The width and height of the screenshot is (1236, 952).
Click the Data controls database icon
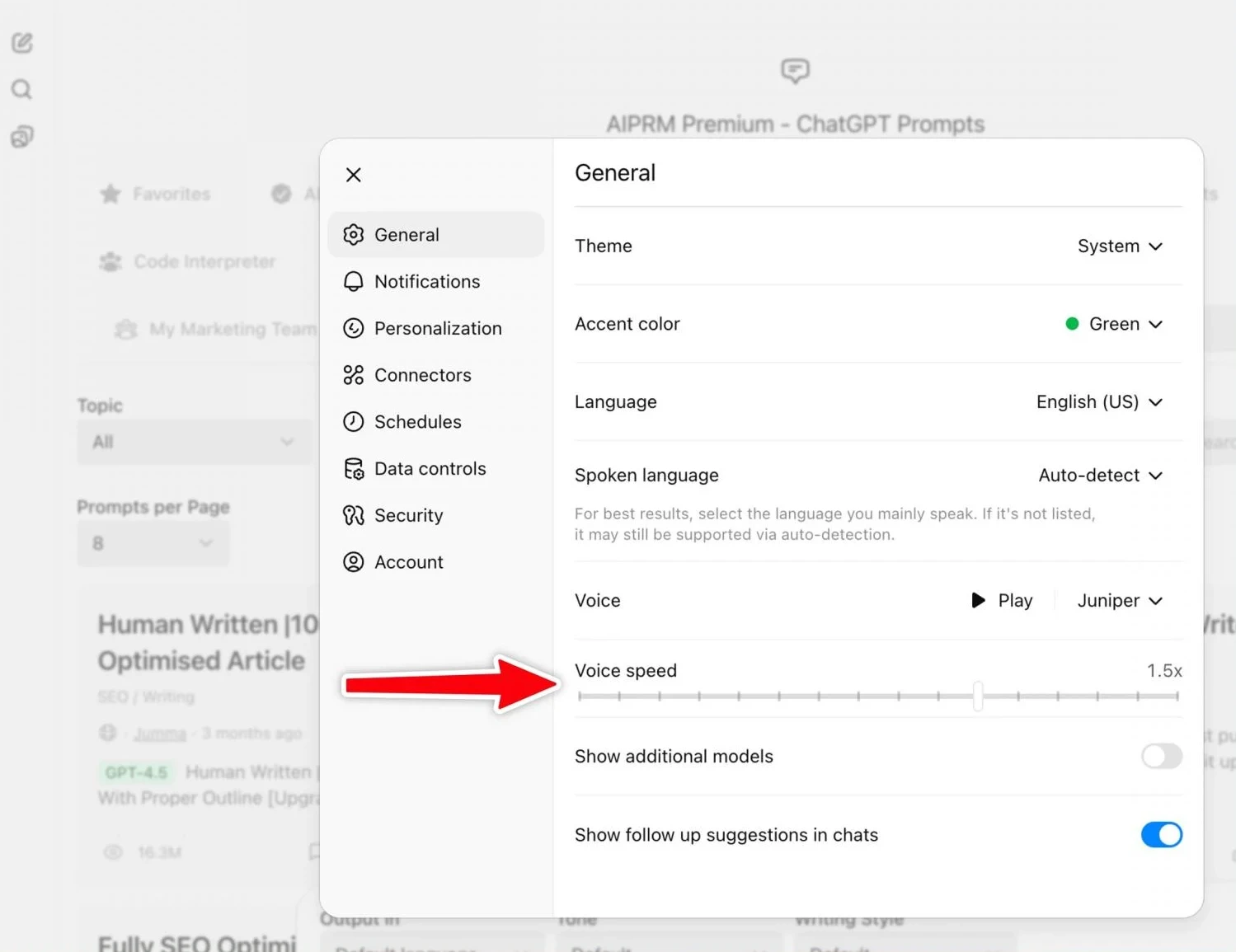click(354, 469)
